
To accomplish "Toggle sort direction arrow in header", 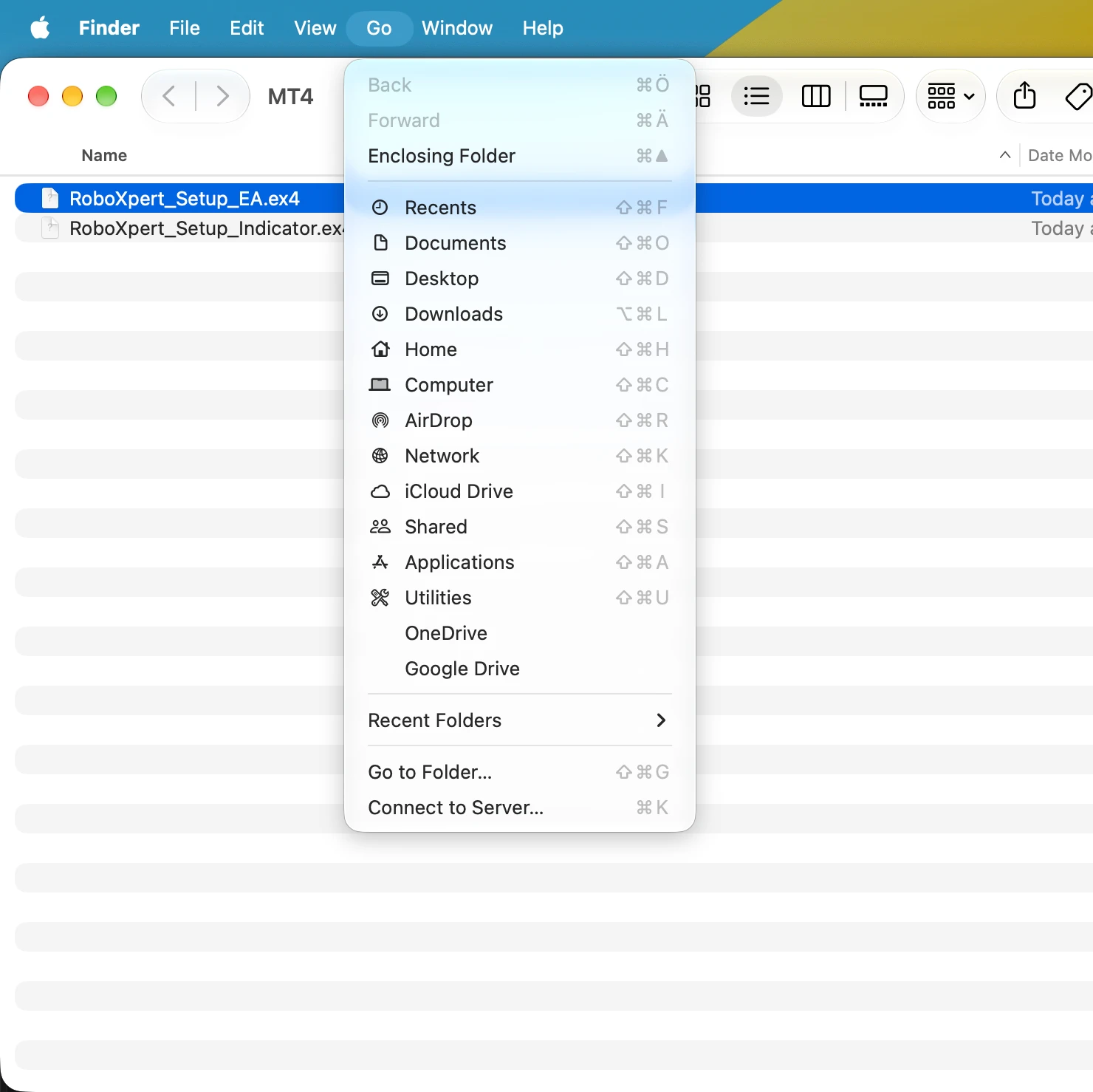I will coord(1004,155).
